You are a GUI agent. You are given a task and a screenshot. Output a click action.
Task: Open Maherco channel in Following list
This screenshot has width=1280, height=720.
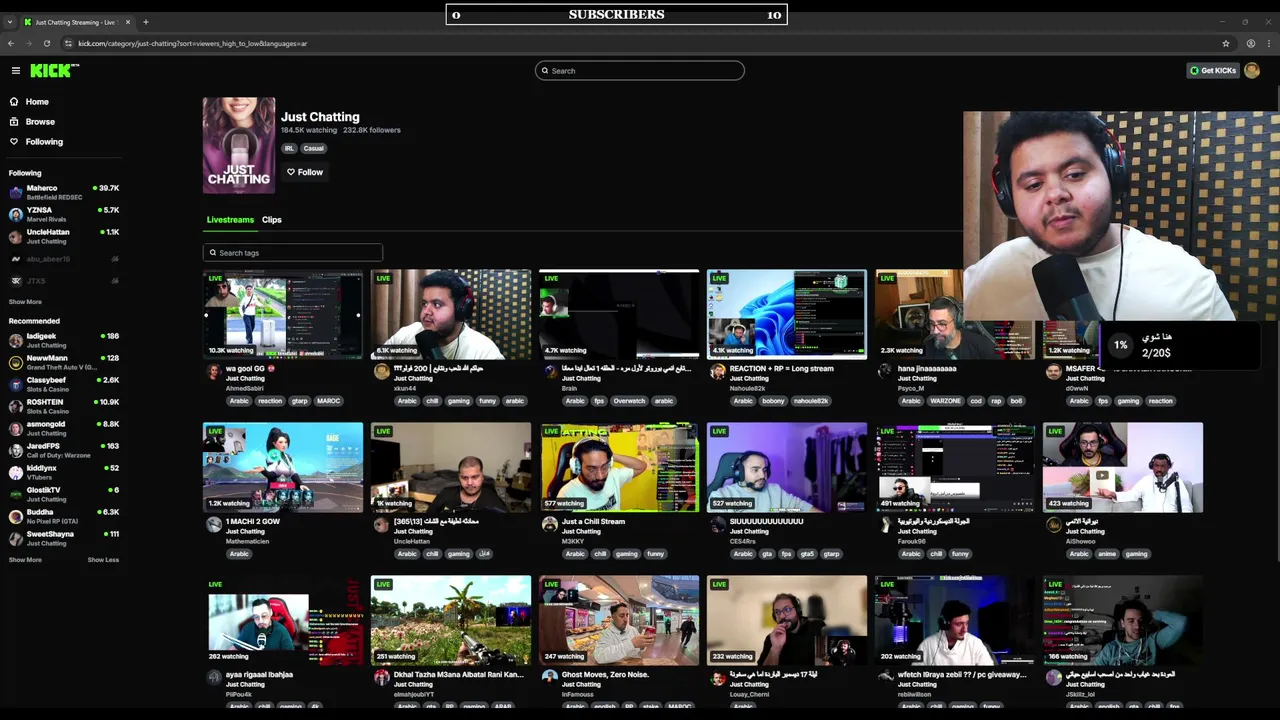(x=63, y=192)
